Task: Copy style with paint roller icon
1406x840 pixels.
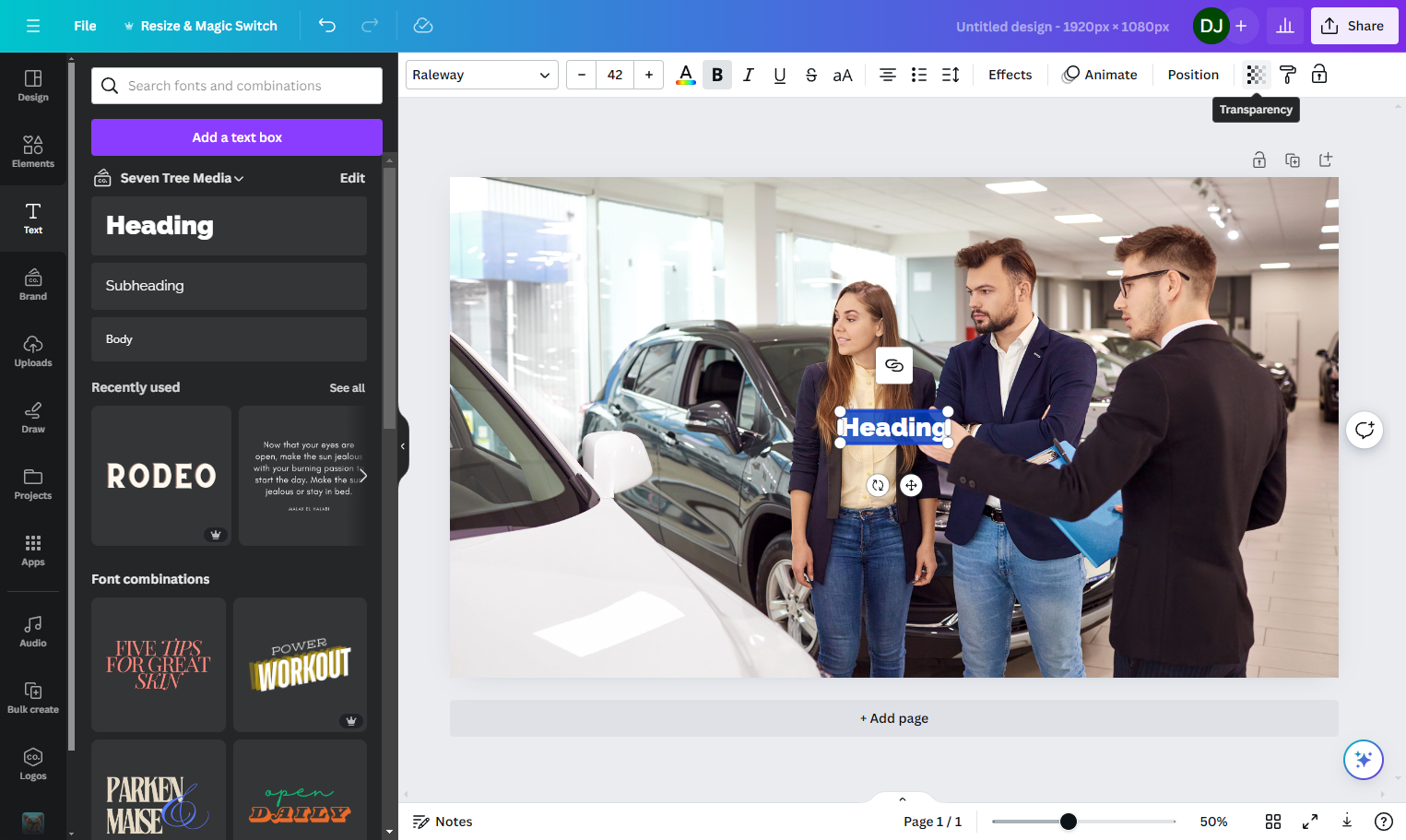Action: click(x=1288, y=75)
